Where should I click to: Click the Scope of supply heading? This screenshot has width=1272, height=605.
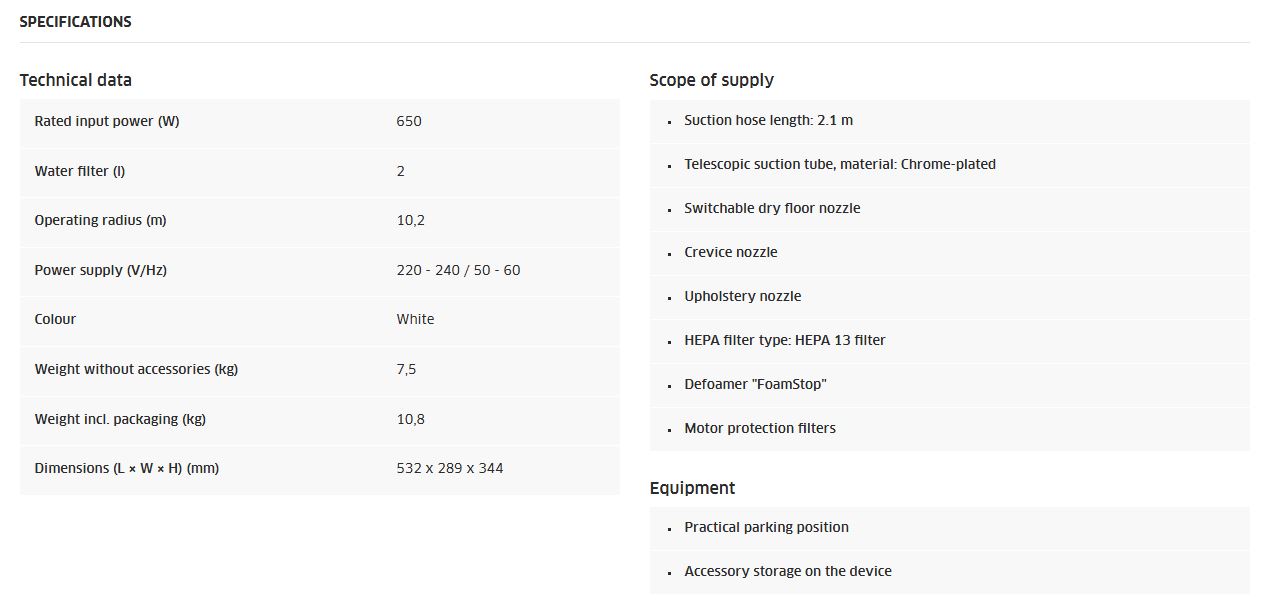[x=712, y=80]
